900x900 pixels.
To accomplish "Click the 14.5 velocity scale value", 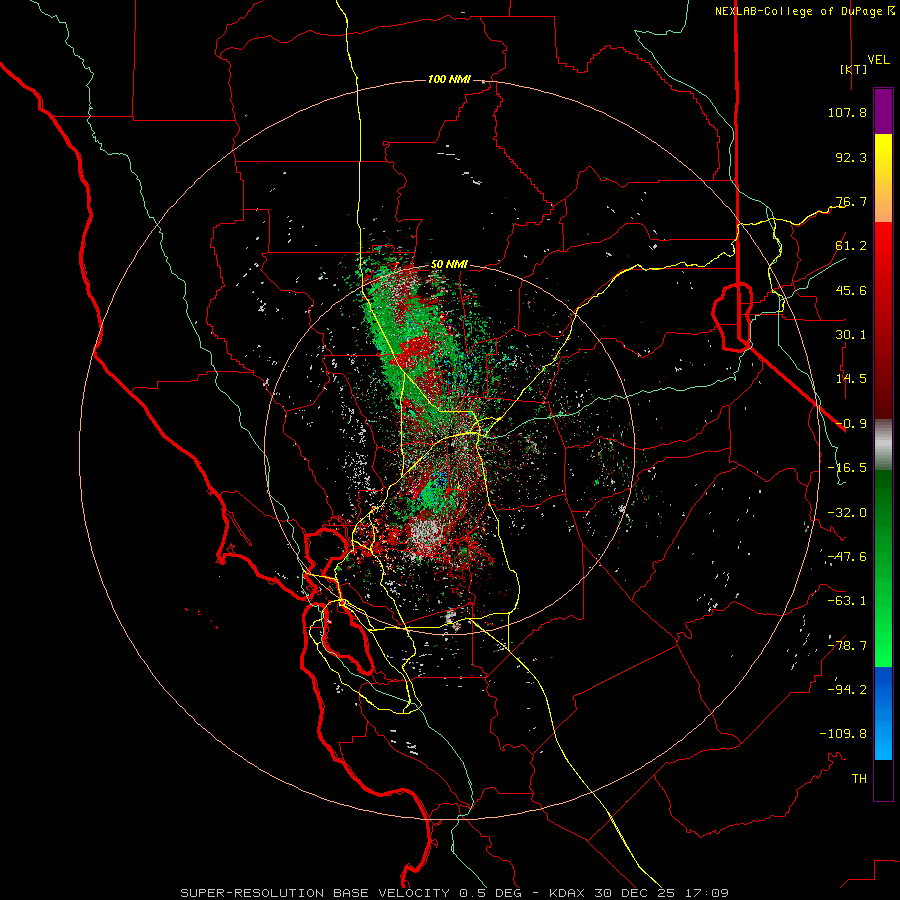I will tap(851, 379).
